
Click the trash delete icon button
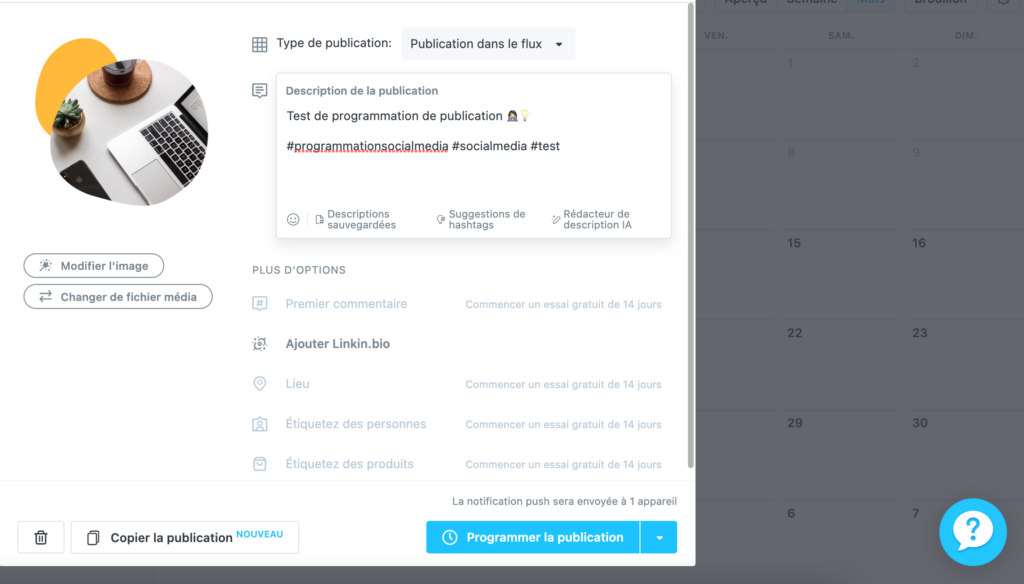click(40, 537)
